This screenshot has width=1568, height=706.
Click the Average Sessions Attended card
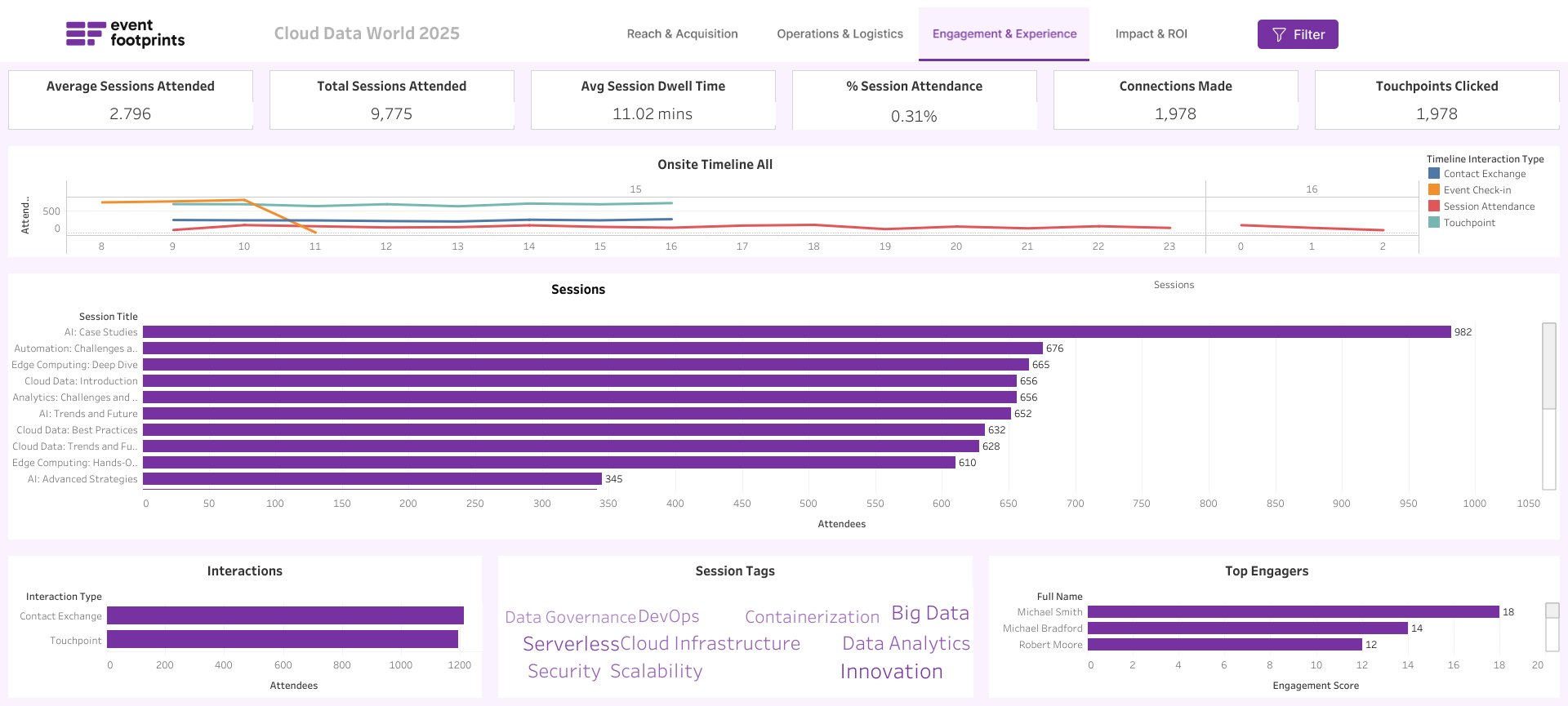pyautogui.click(x=131, y=100)
